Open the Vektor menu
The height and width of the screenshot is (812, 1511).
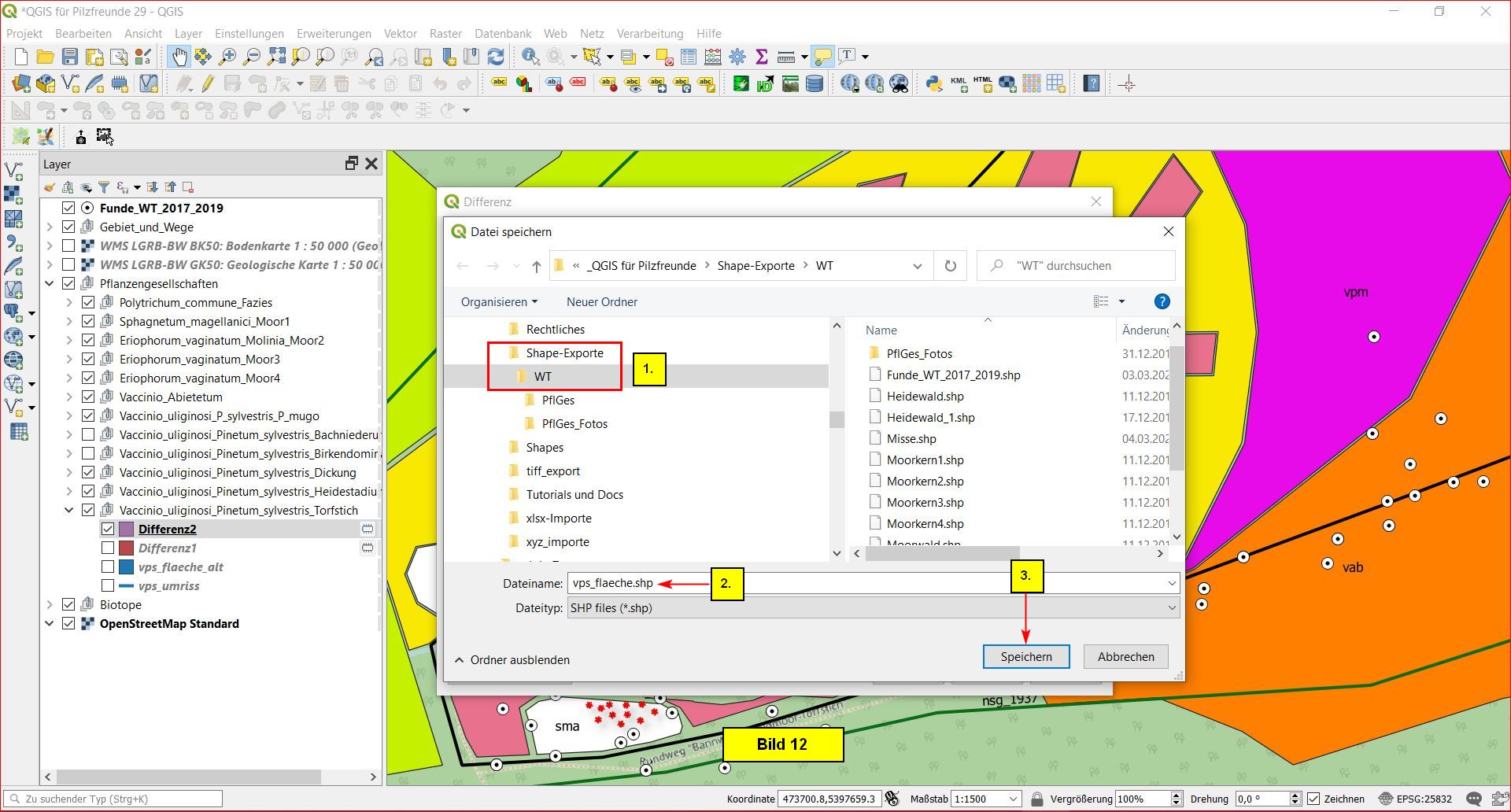[400, 33]
